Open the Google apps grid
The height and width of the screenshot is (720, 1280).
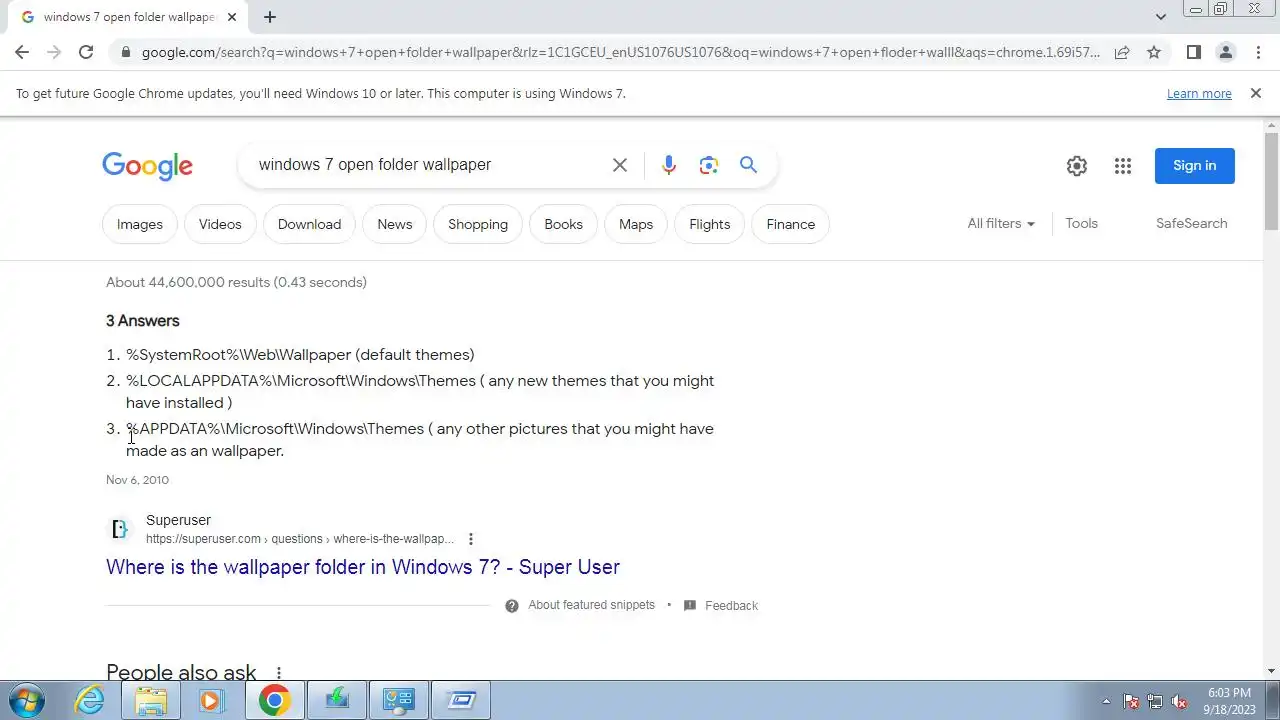click(1123, 166)
